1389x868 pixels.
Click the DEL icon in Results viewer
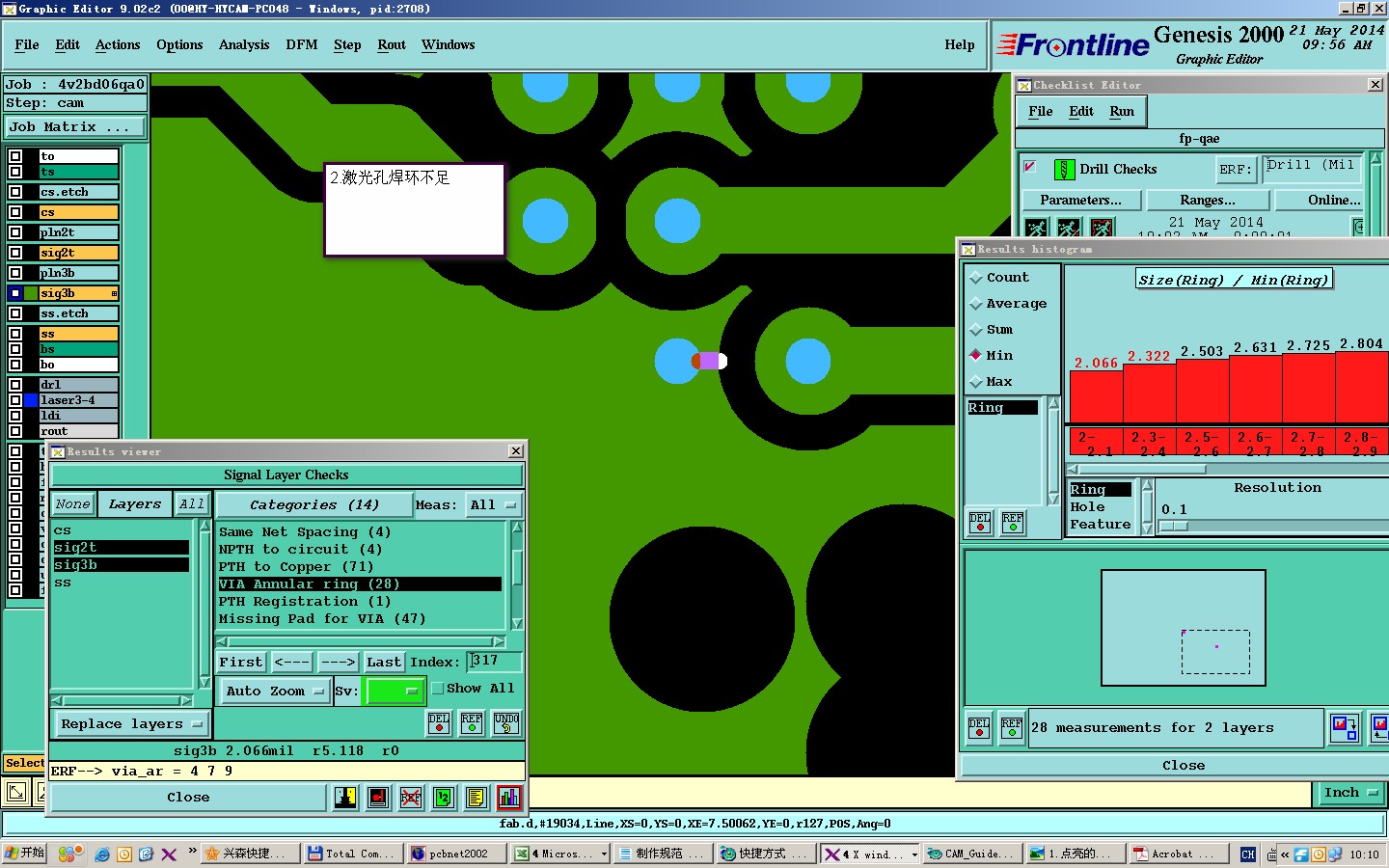tap(439, 723)
